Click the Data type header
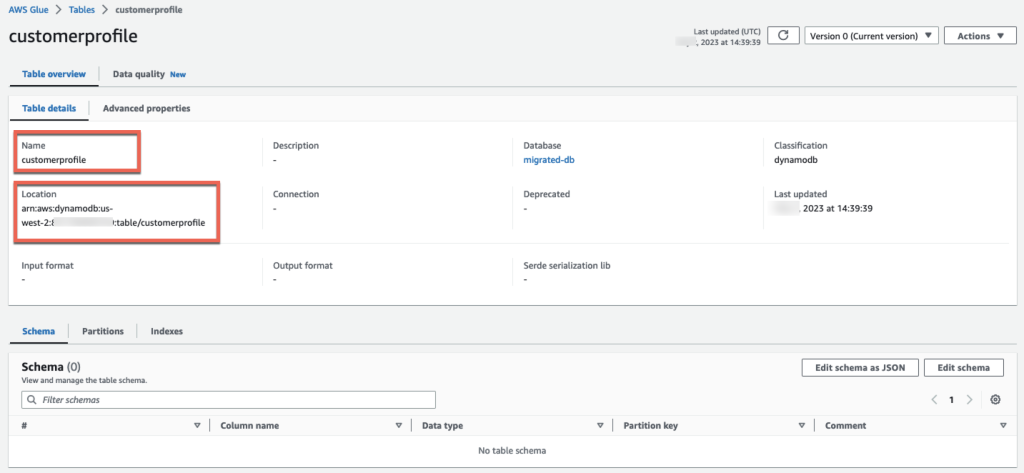The height and width of the screenshot is (473, 1024). 442,425
